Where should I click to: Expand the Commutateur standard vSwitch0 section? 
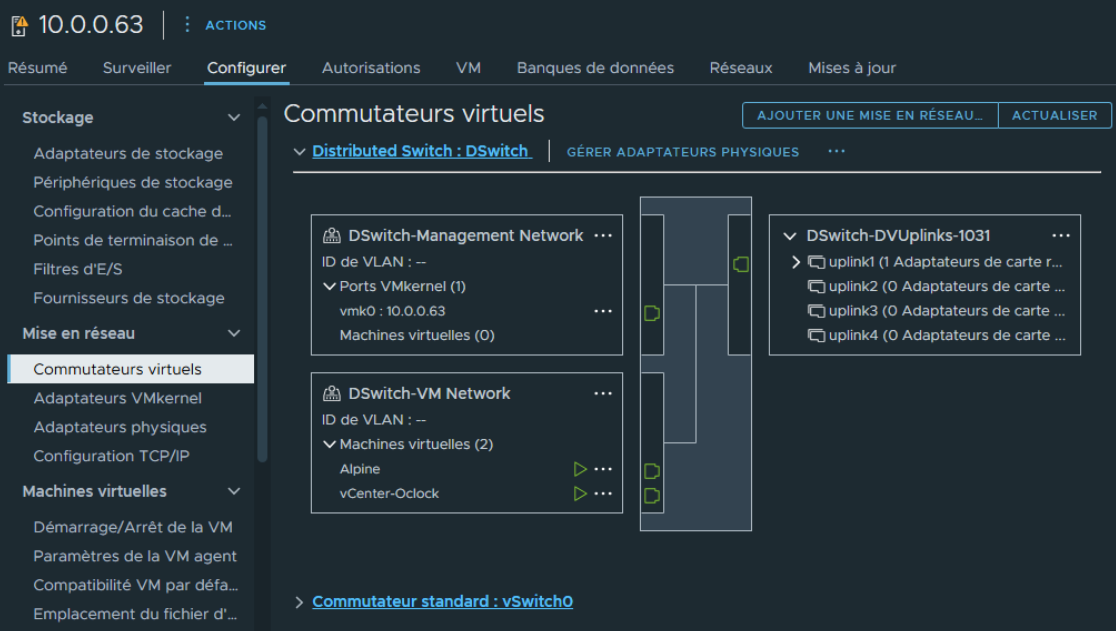click(299, 602)
